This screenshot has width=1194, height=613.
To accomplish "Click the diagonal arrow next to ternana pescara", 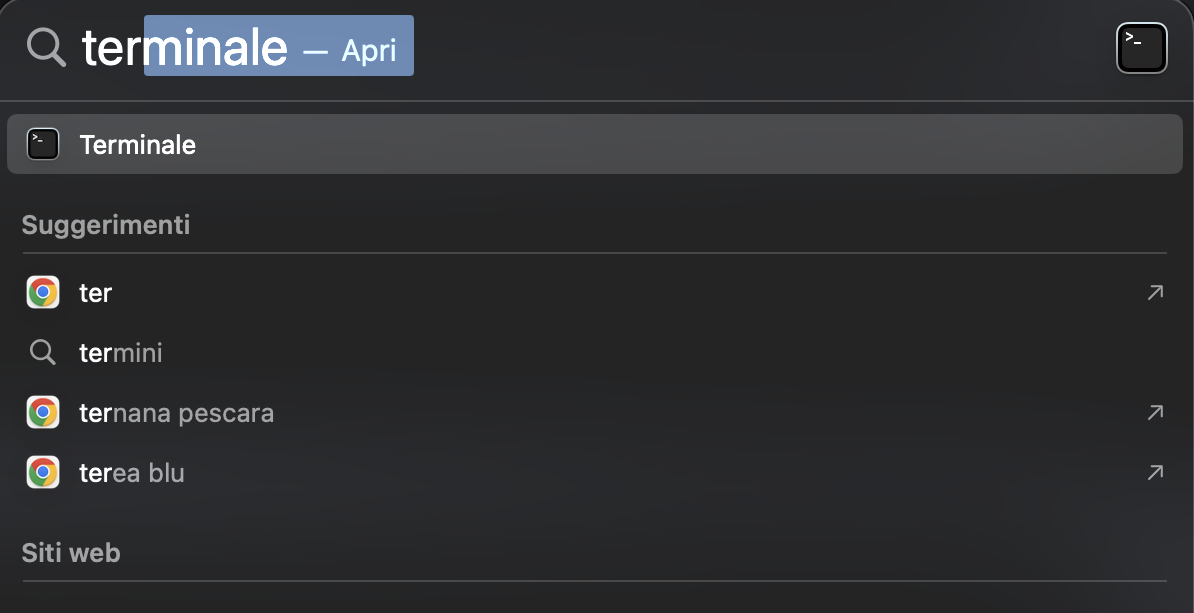I will click(1155, 412).
